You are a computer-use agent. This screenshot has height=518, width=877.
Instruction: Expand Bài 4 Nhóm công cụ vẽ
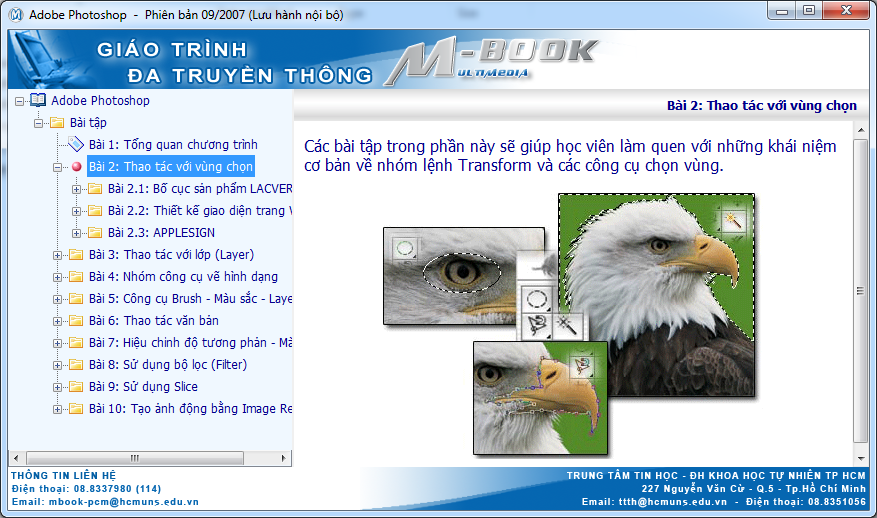pos(57,277)
